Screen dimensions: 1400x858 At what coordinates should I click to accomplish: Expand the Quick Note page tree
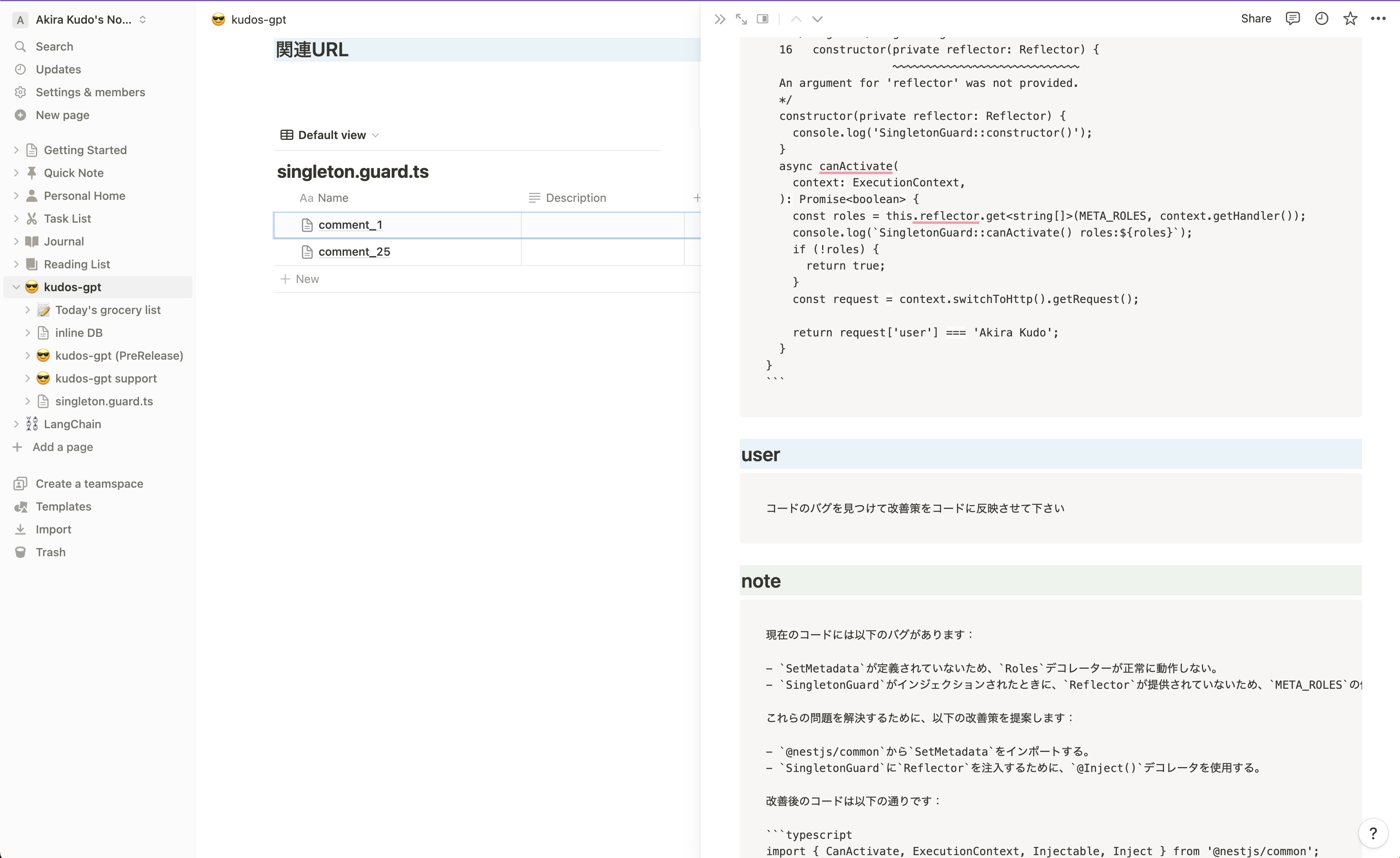[x=16, y=173]
